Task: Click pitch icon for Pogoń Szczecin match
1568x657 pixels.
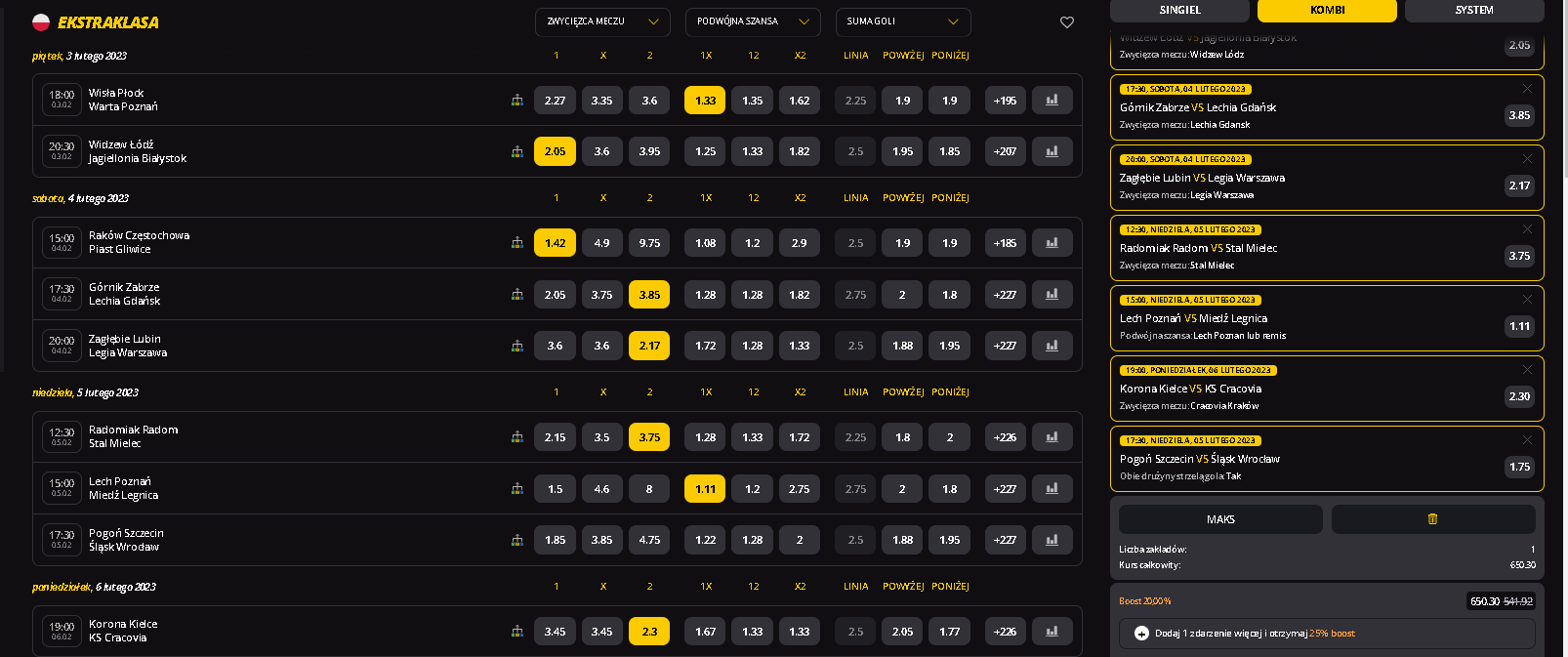Action: (517, 540)
